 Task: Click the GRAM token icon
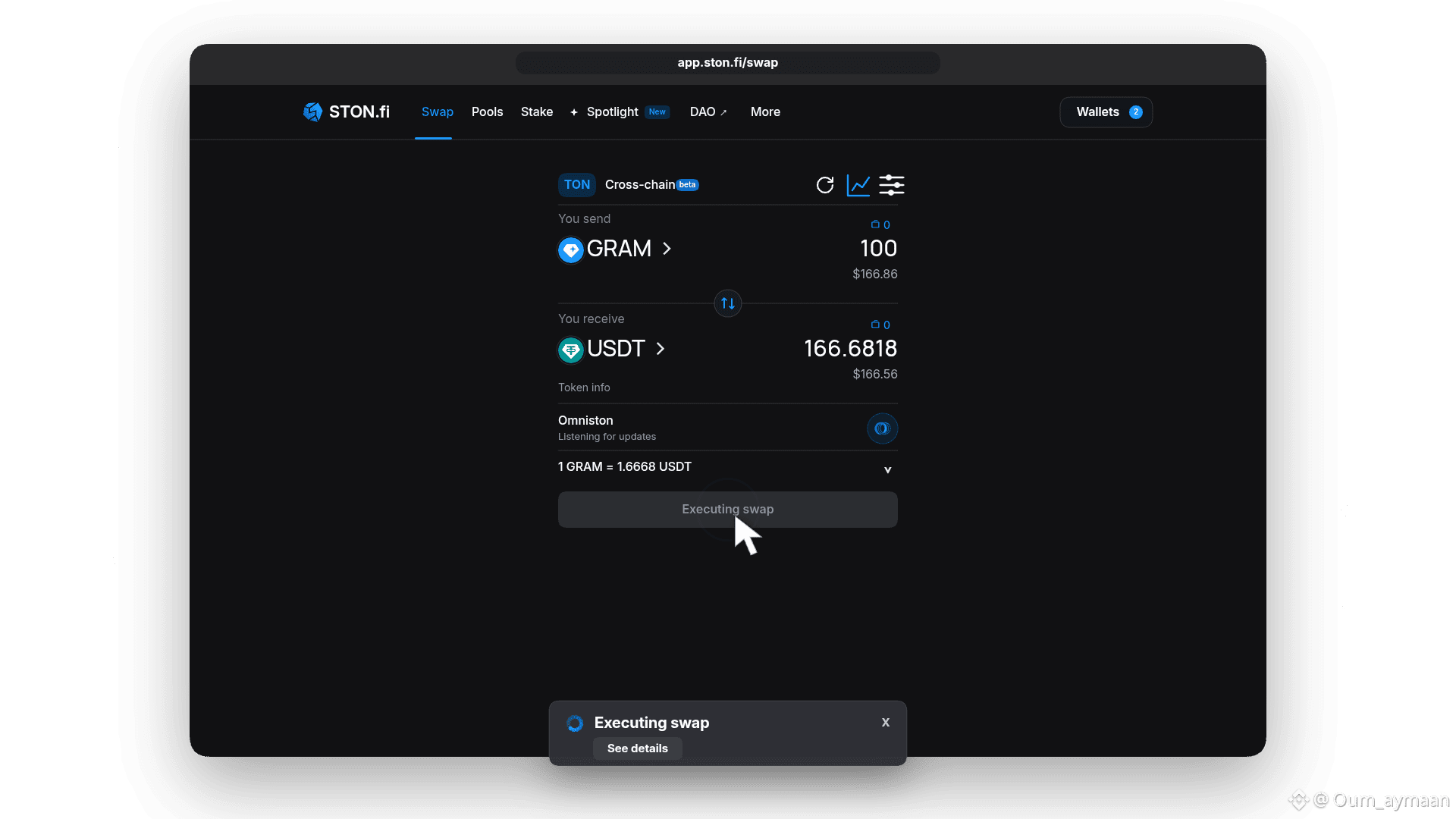pyautogui.click(x=571, y=249)
